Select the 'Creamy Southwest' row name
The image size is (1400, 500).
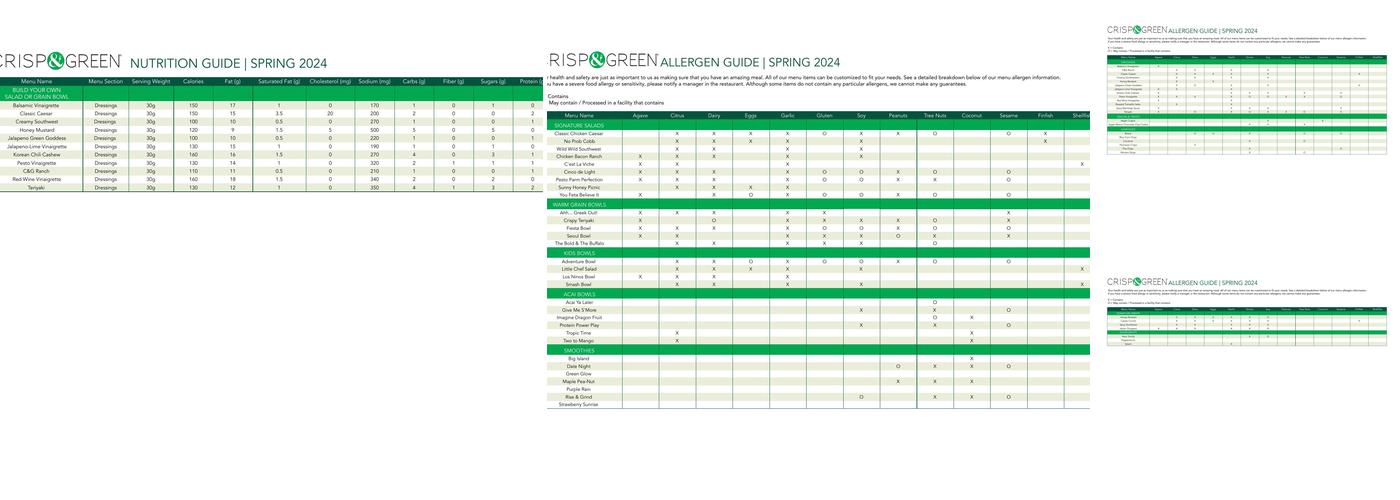click(x=36, y=122)
